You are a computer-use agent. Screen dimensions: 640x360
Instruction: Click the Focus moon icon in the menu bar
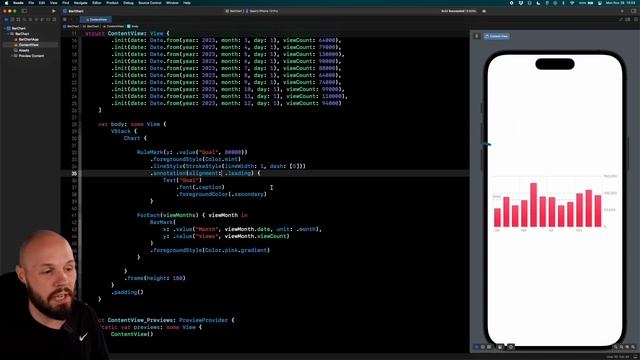tap(538, 3)
